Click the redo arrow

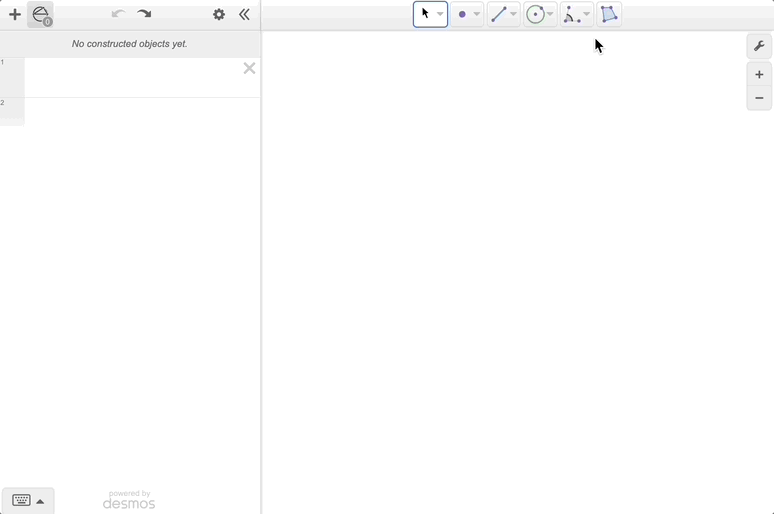145,14
